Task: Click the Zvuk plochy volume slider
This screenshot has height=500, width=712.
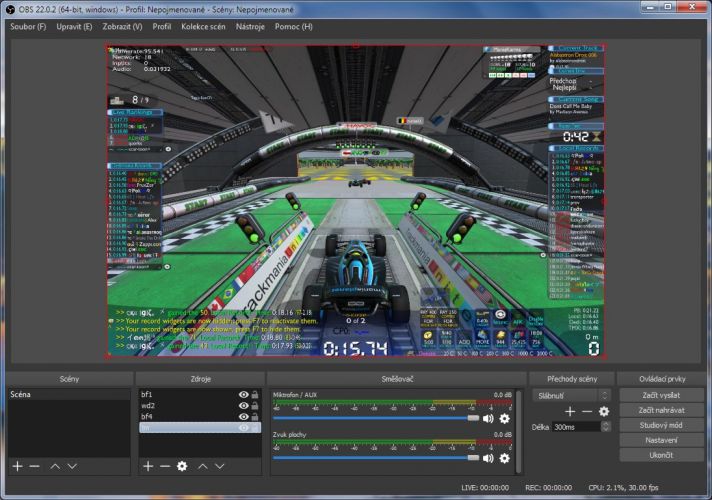Action: [x=376, y=458]
